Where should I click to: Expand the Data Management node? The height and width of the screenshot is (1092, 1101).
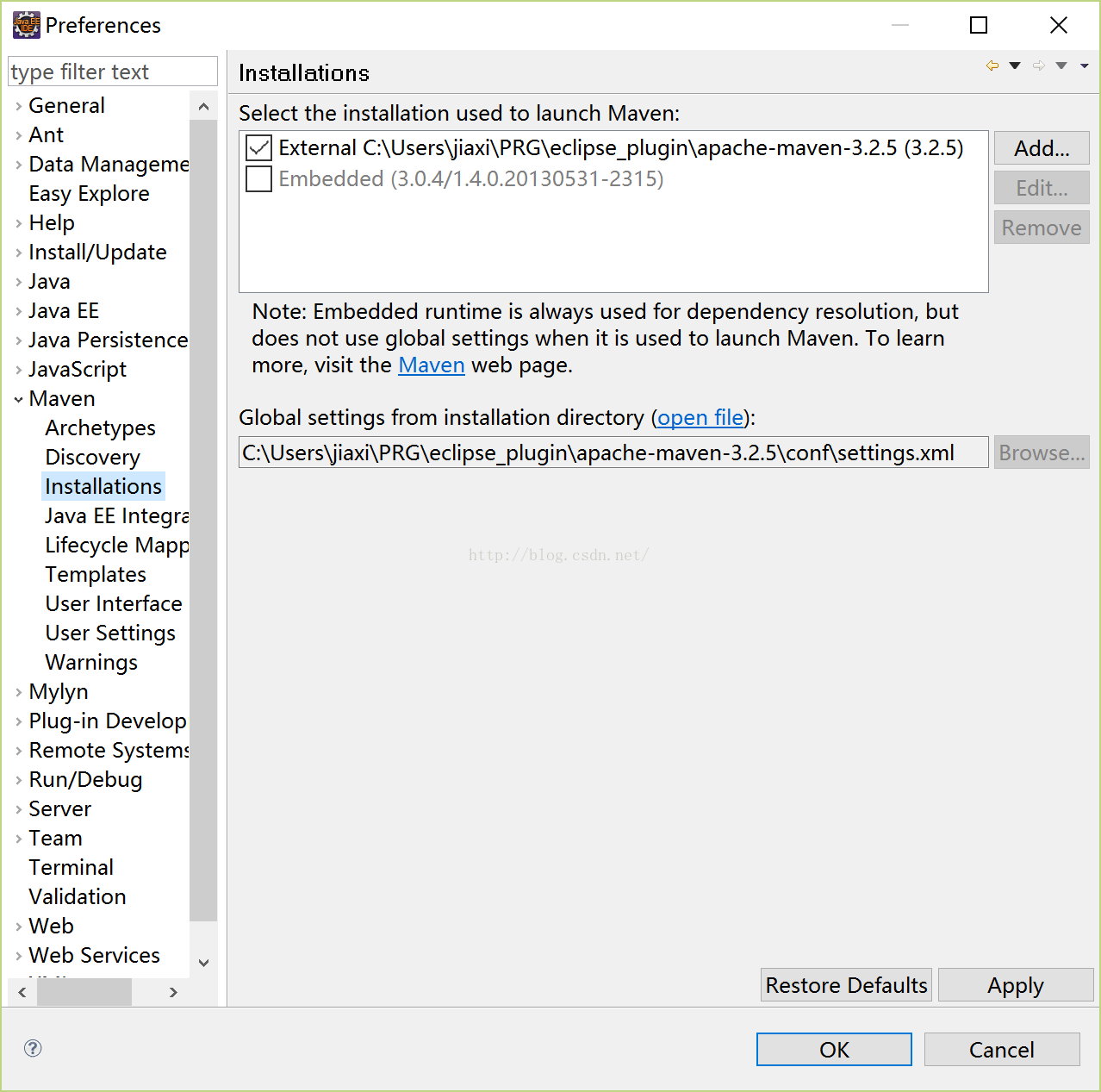click(x=19, y=165)
